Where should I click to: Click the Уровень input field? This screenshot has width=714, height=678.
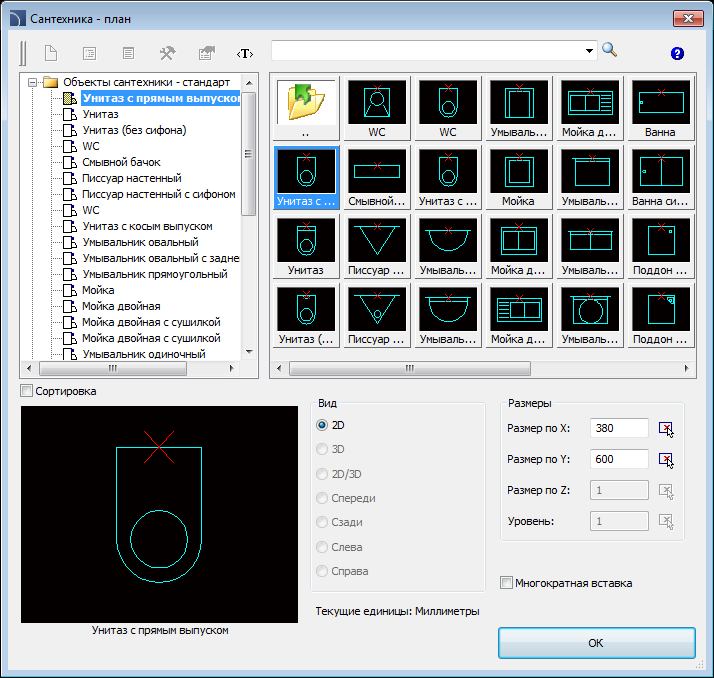coord(619,521)
